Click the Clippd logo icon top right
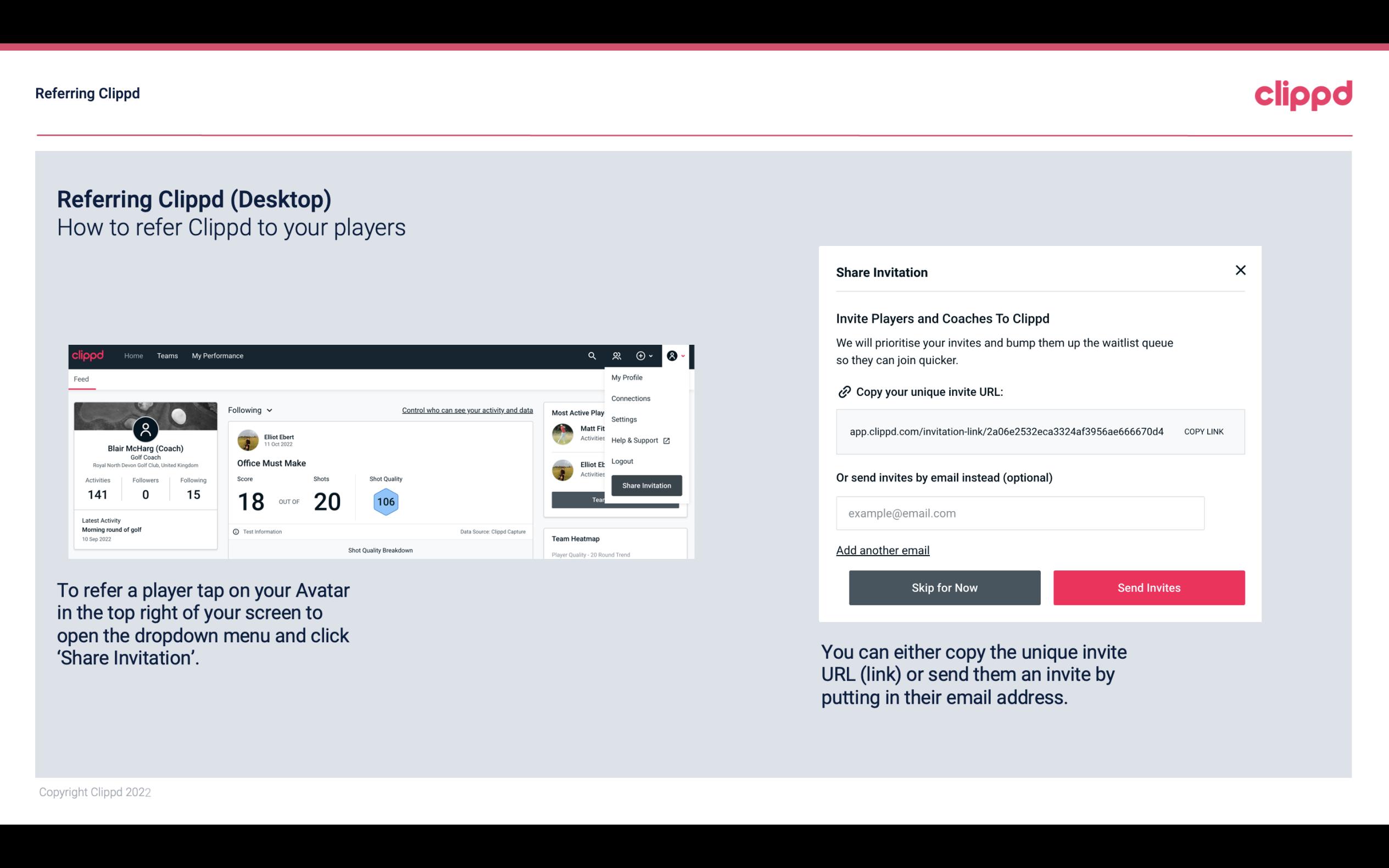 [x=1303, y=95]
